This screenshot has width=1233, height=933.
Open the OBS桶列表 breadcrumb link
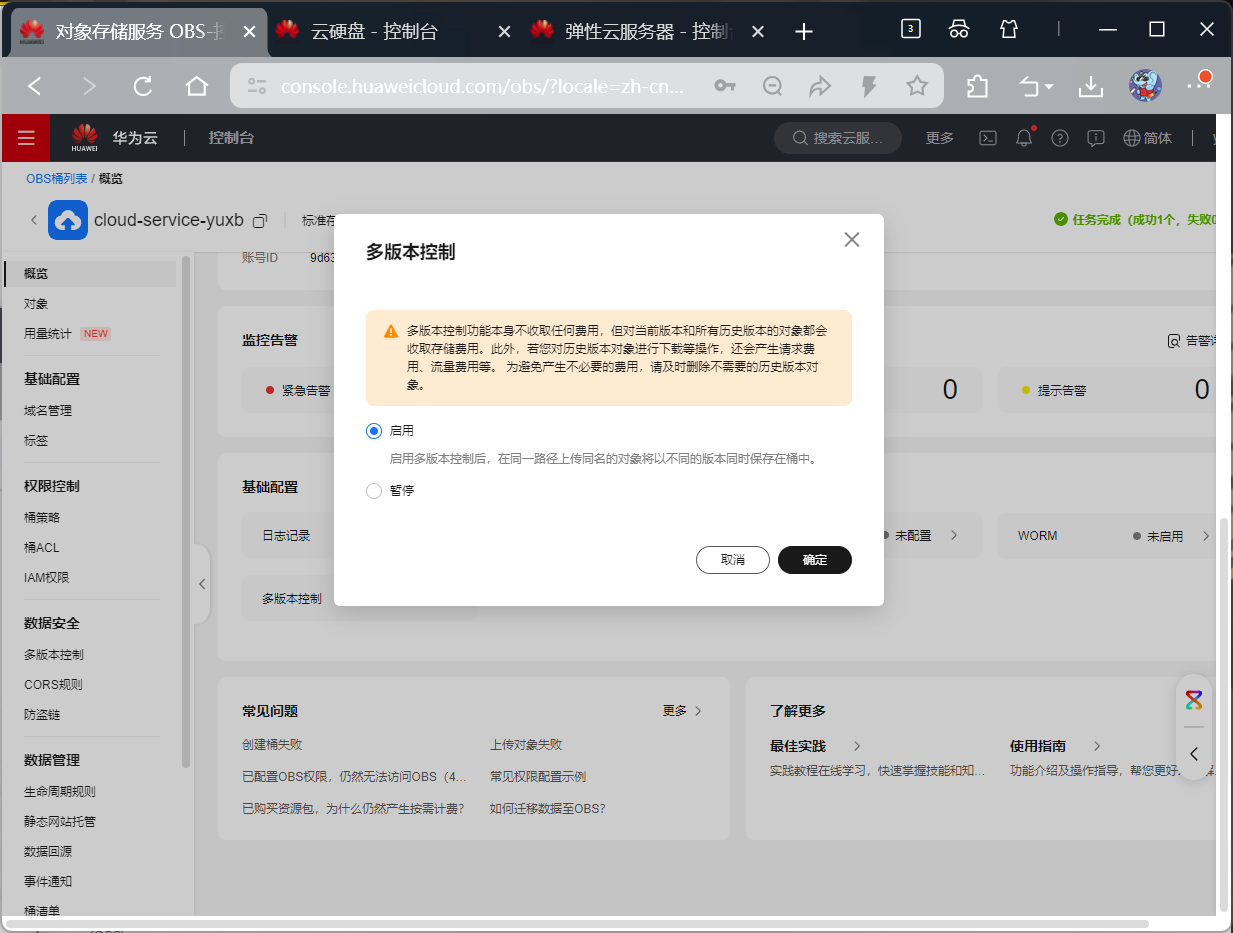[x=57, y=178]
